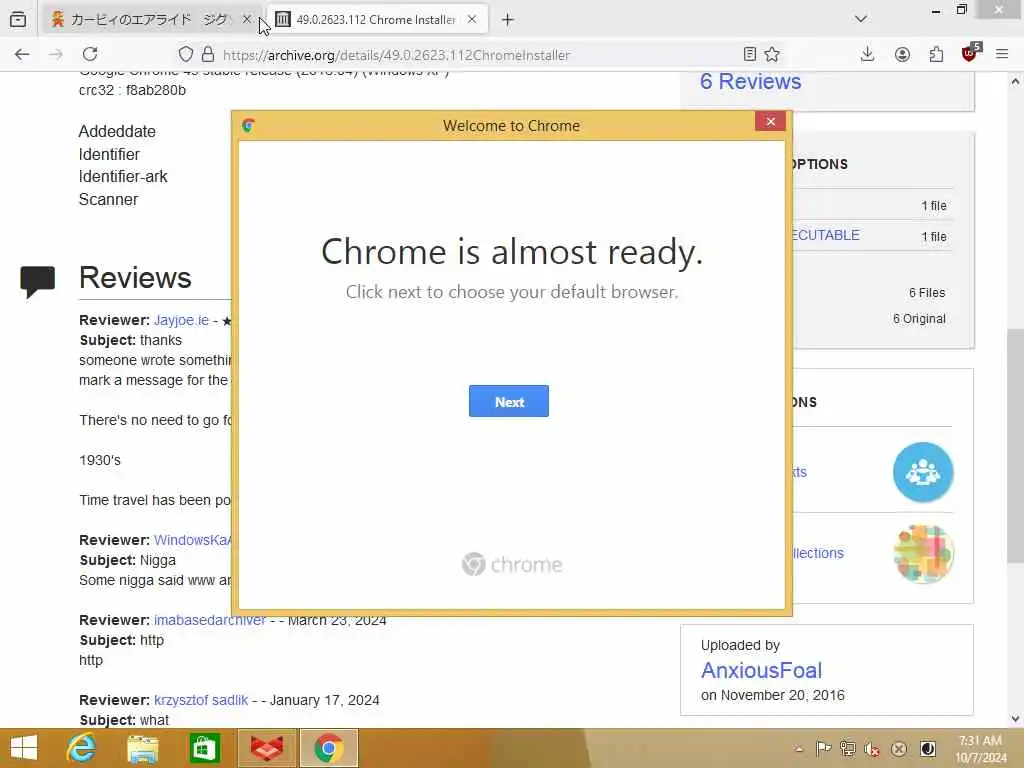Click the muted volume tray icon
1024x768 pixels.
872,748
